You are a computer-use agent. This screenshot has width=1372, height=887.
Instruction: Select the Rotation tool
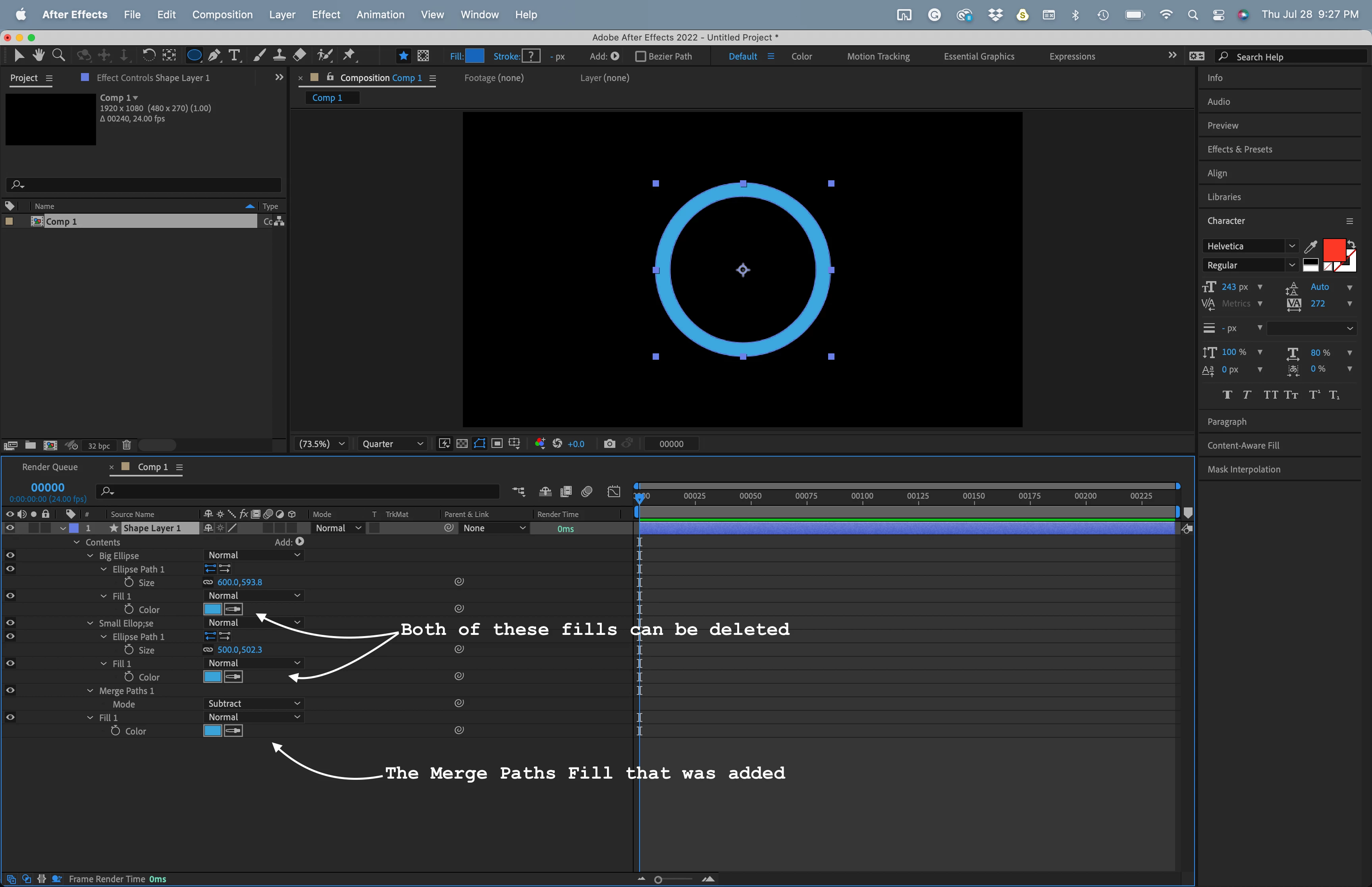coord(148,55)
